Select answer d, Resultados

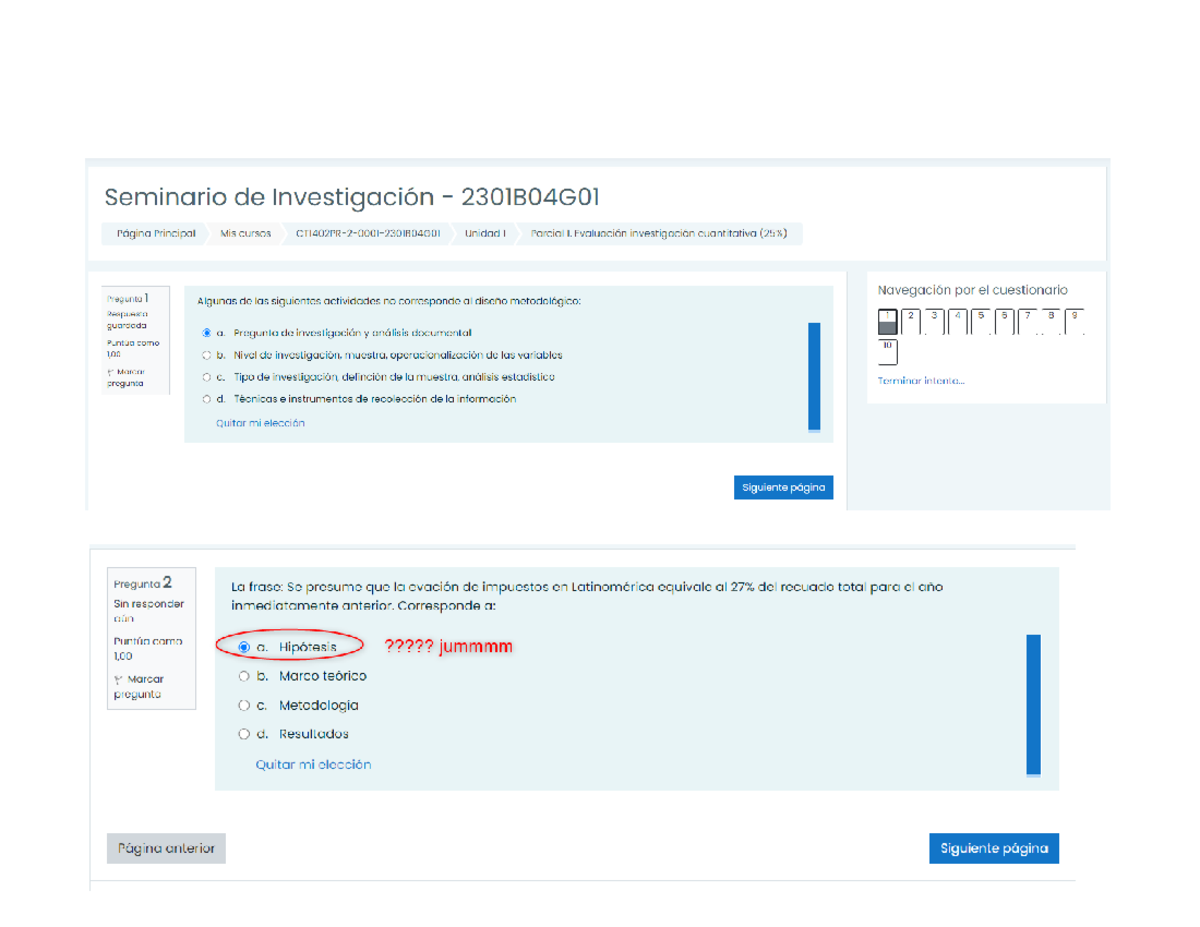pos(244,734)
